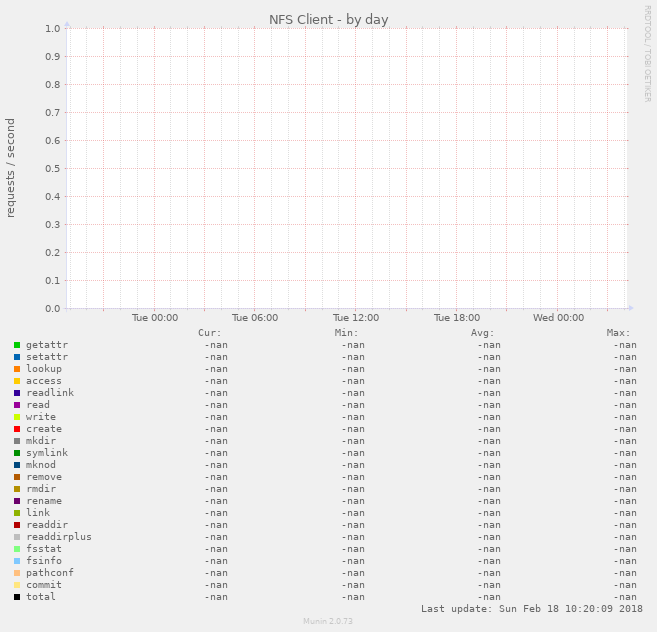657x632 pixels.
Task: Click the blue setattr legend swatch
Action: tap(17, 357)
